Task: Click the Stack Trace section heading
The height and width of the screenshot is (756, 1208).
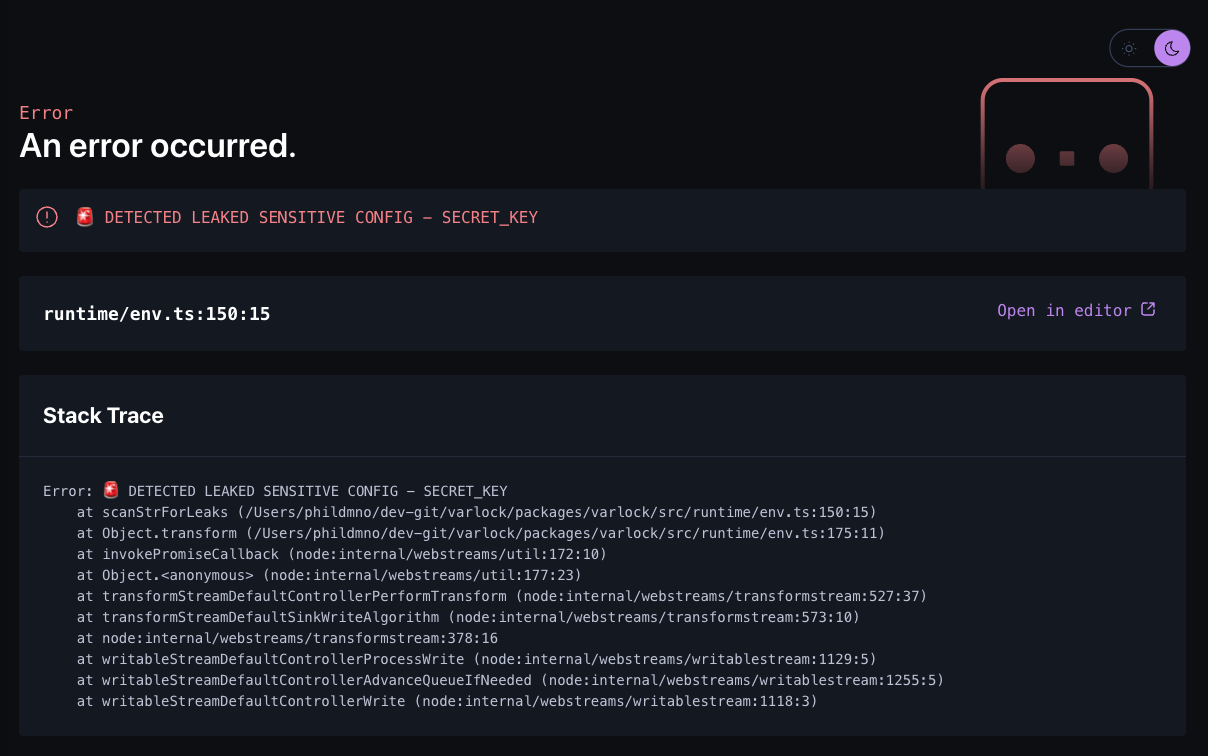Action: pyautogui.click(x=103, y=416)
